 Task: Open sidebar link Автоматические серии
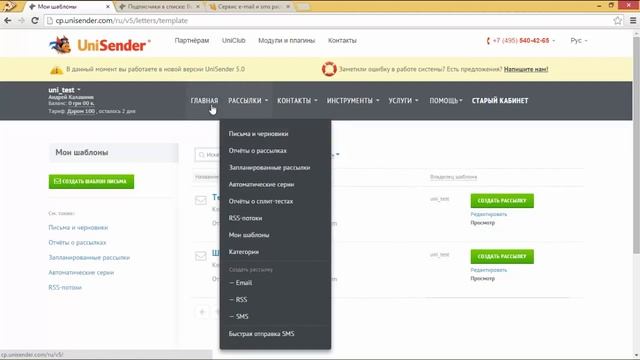pos(81,272)
